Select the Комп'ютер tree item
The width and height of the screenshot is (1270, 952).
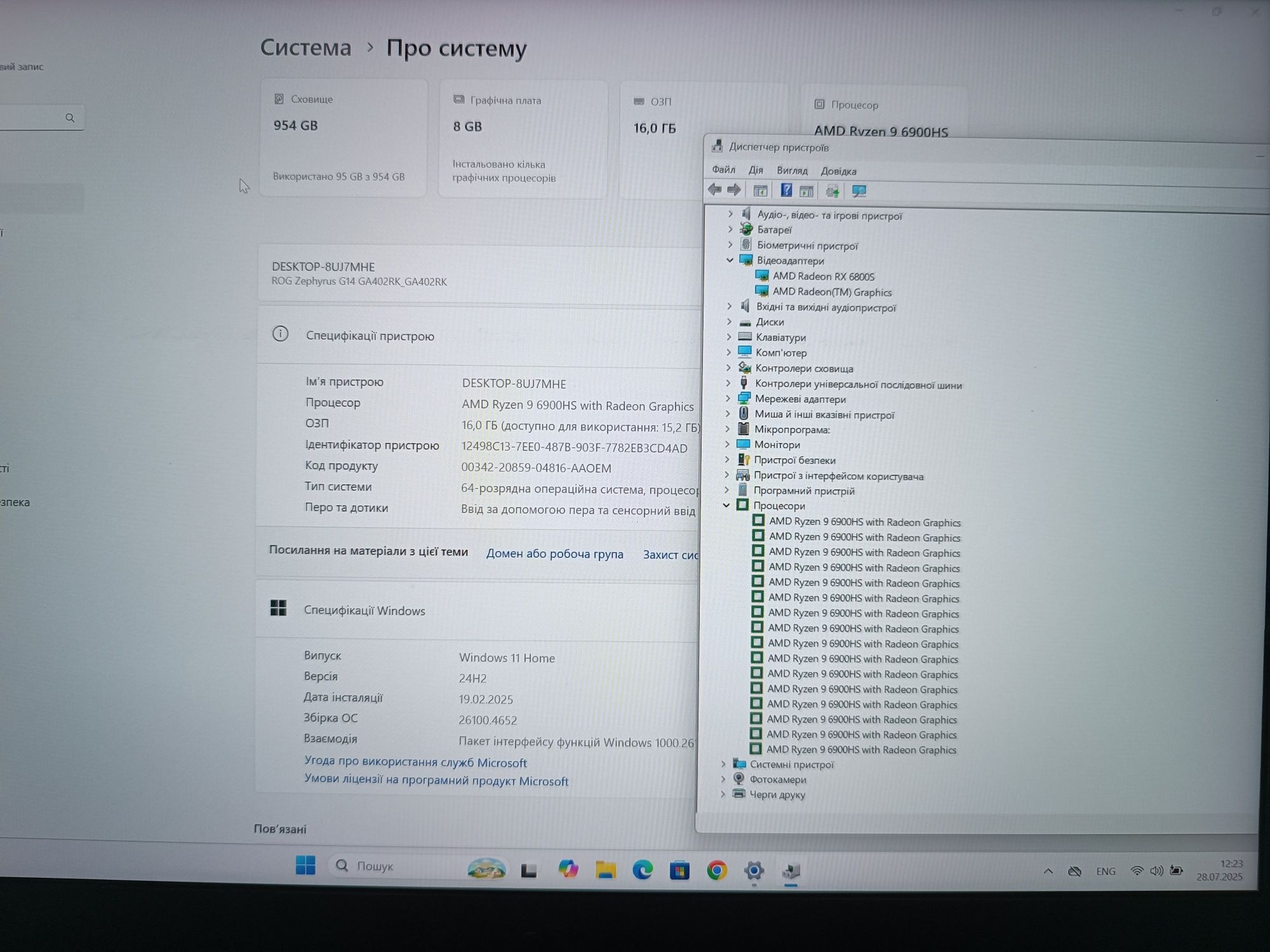[780, 352]
